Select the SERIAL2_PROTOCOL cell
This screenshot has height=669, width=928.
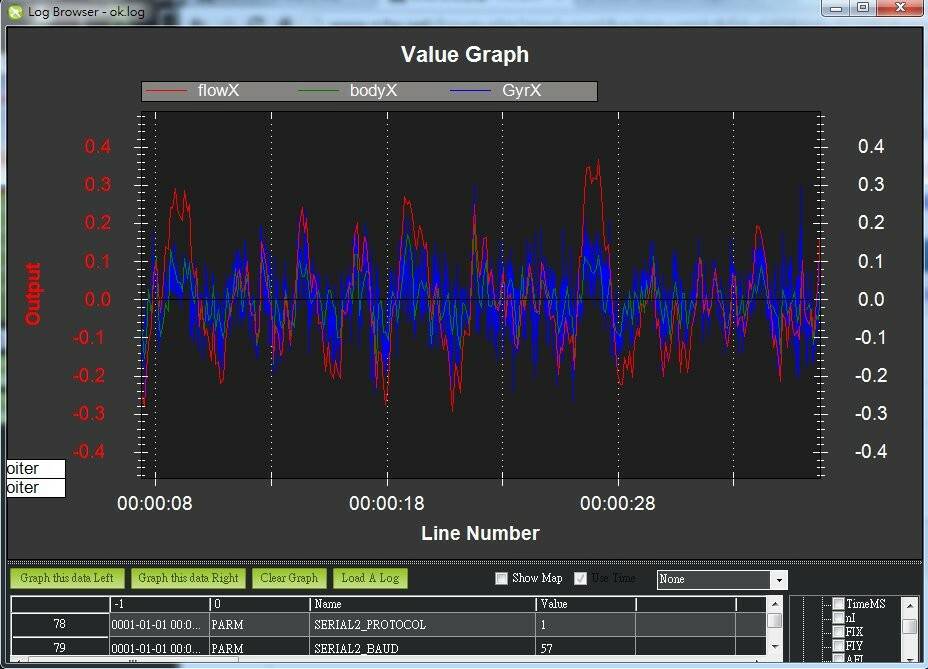point(423,625)
